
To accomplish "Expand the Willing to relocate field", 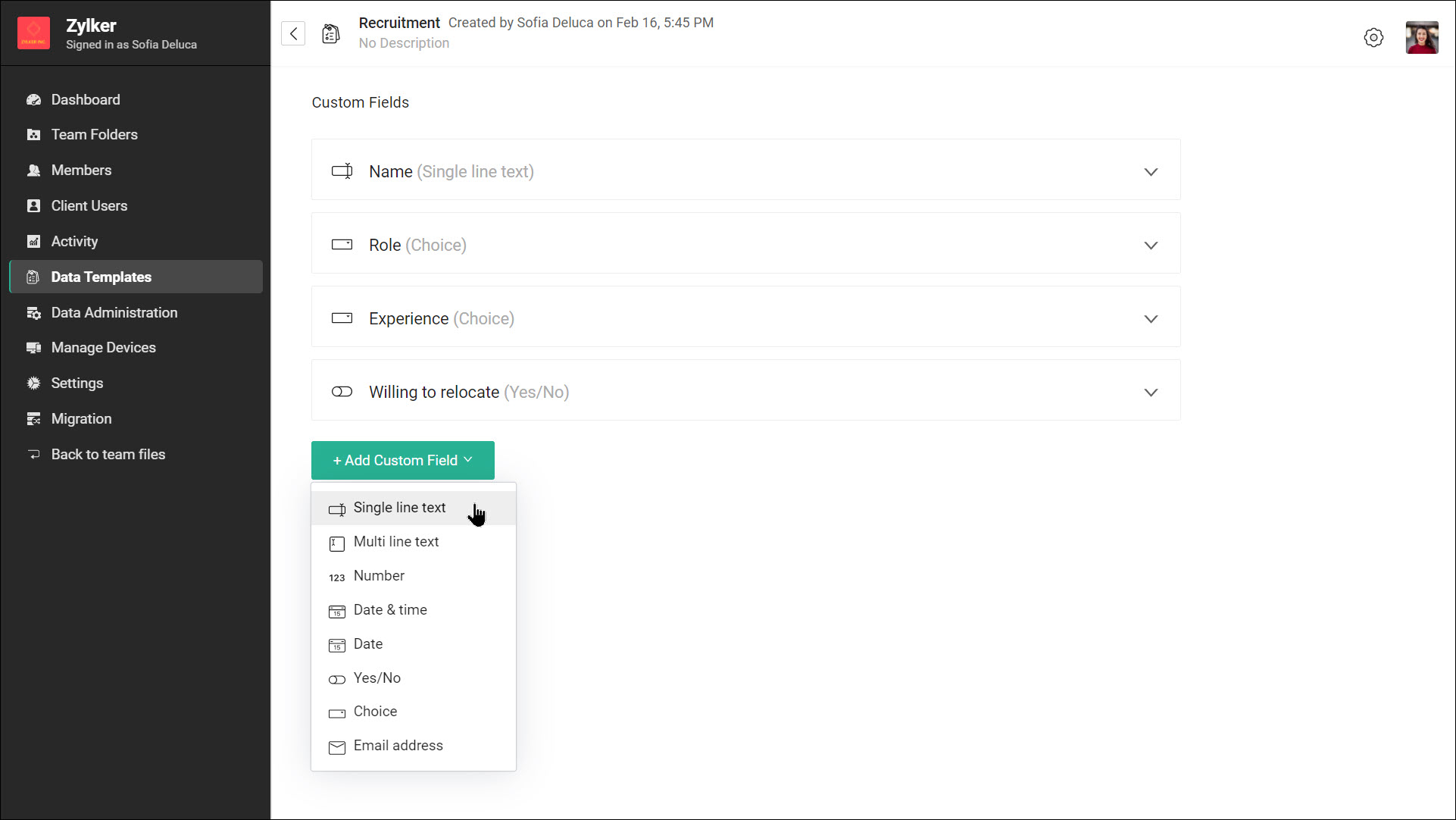I will point(1151,393).
